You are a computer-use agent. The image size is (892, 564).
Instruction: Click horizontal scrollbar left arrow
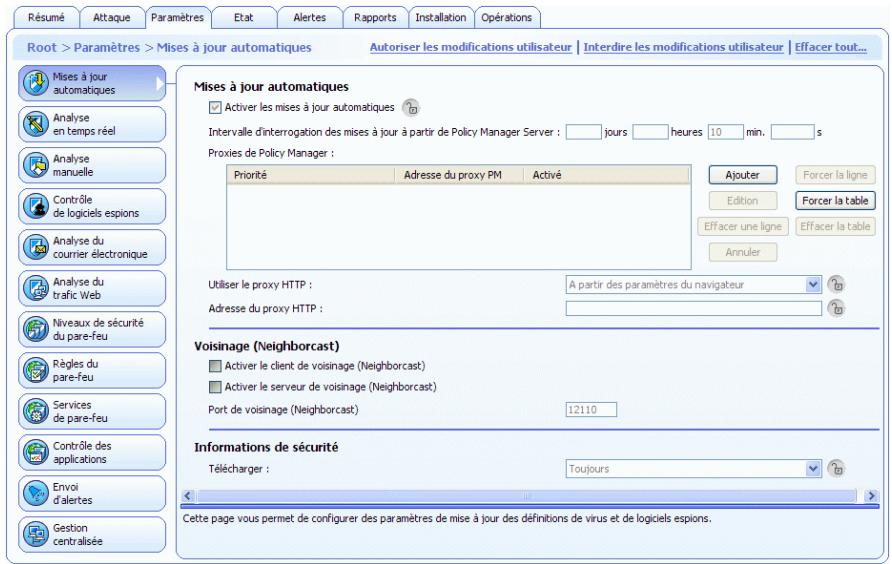(188, 496)
